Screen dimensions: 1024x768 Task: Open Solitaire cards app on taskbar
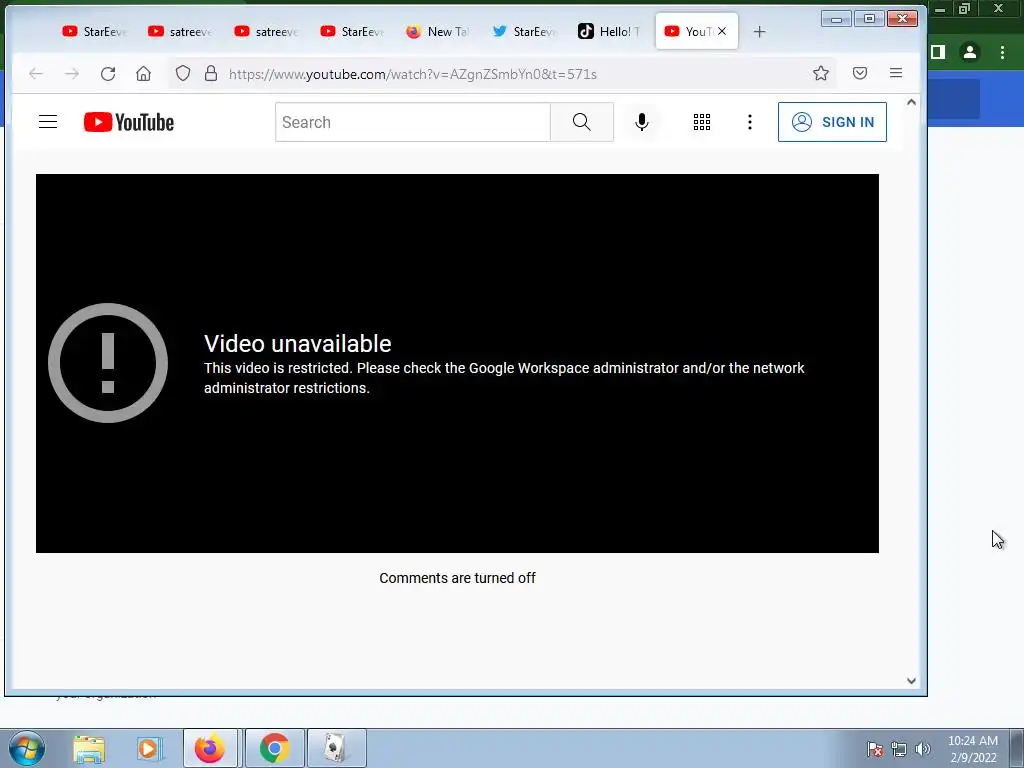pyautogui.click(x=336, y=748)
